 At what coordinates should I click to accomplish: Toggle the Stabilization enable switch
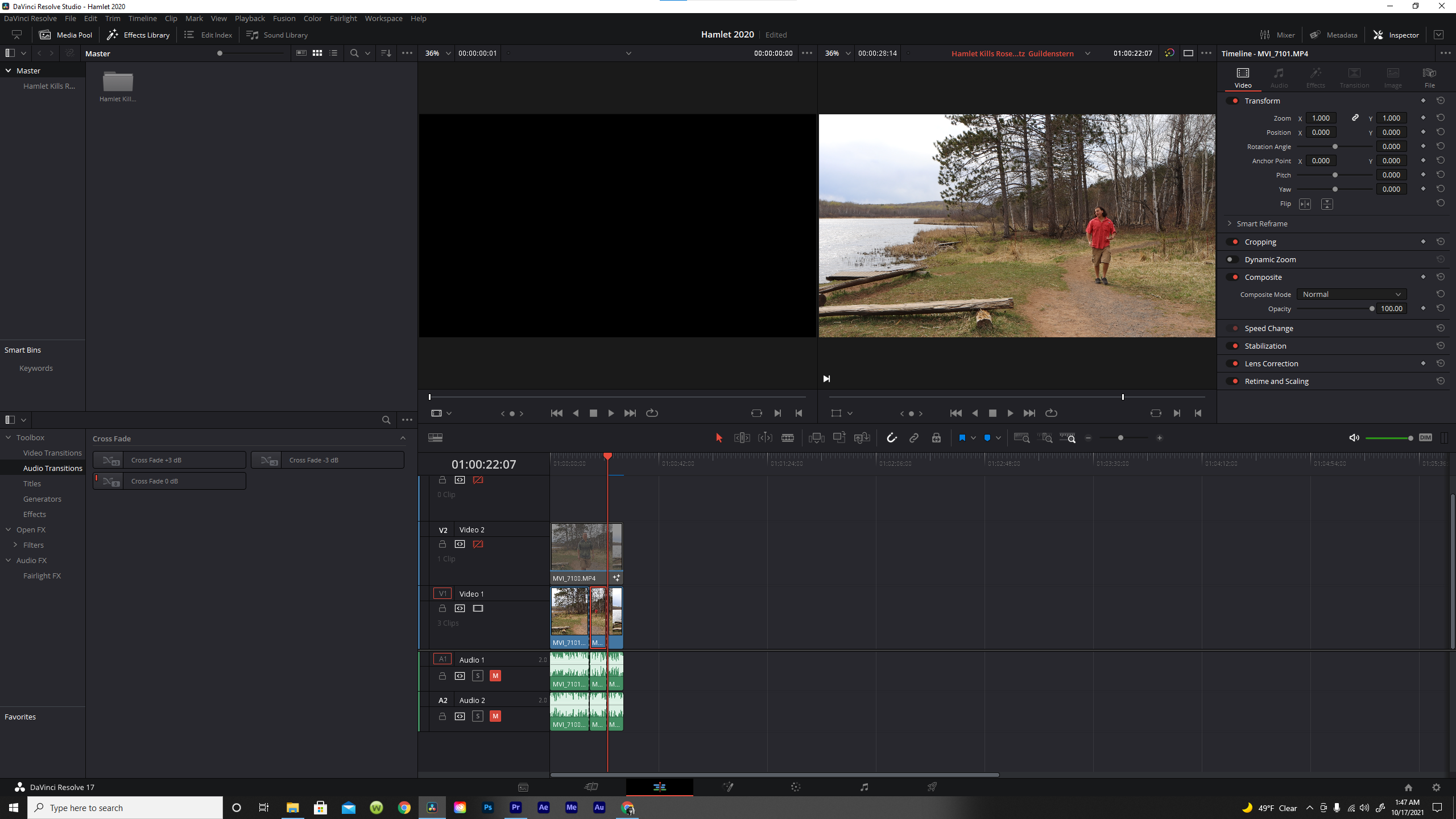[1233, 346]
